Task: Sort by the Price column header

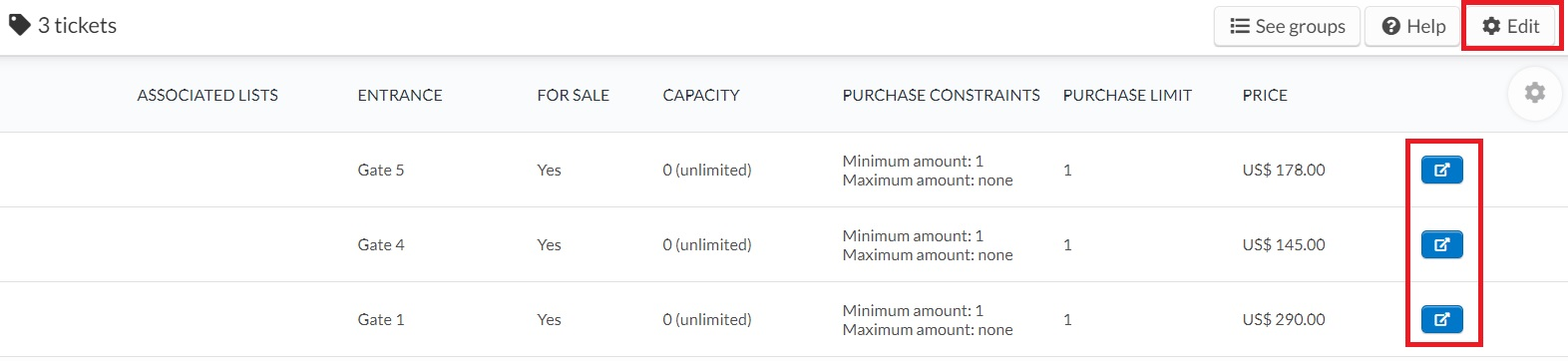Action: tap(1265, 95)
